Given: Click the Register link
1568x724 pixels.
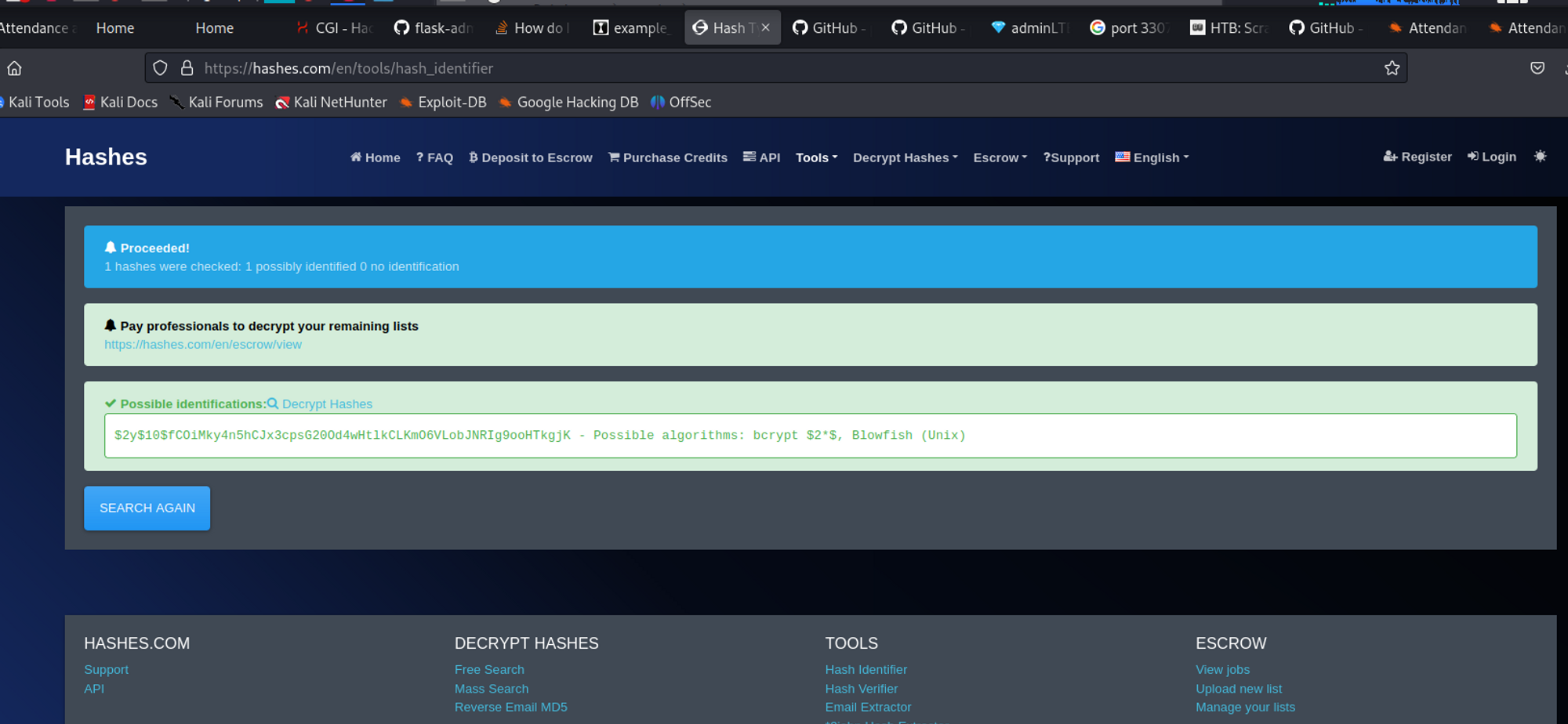Looking at the screenshot, I should [x=1417, y=157].
